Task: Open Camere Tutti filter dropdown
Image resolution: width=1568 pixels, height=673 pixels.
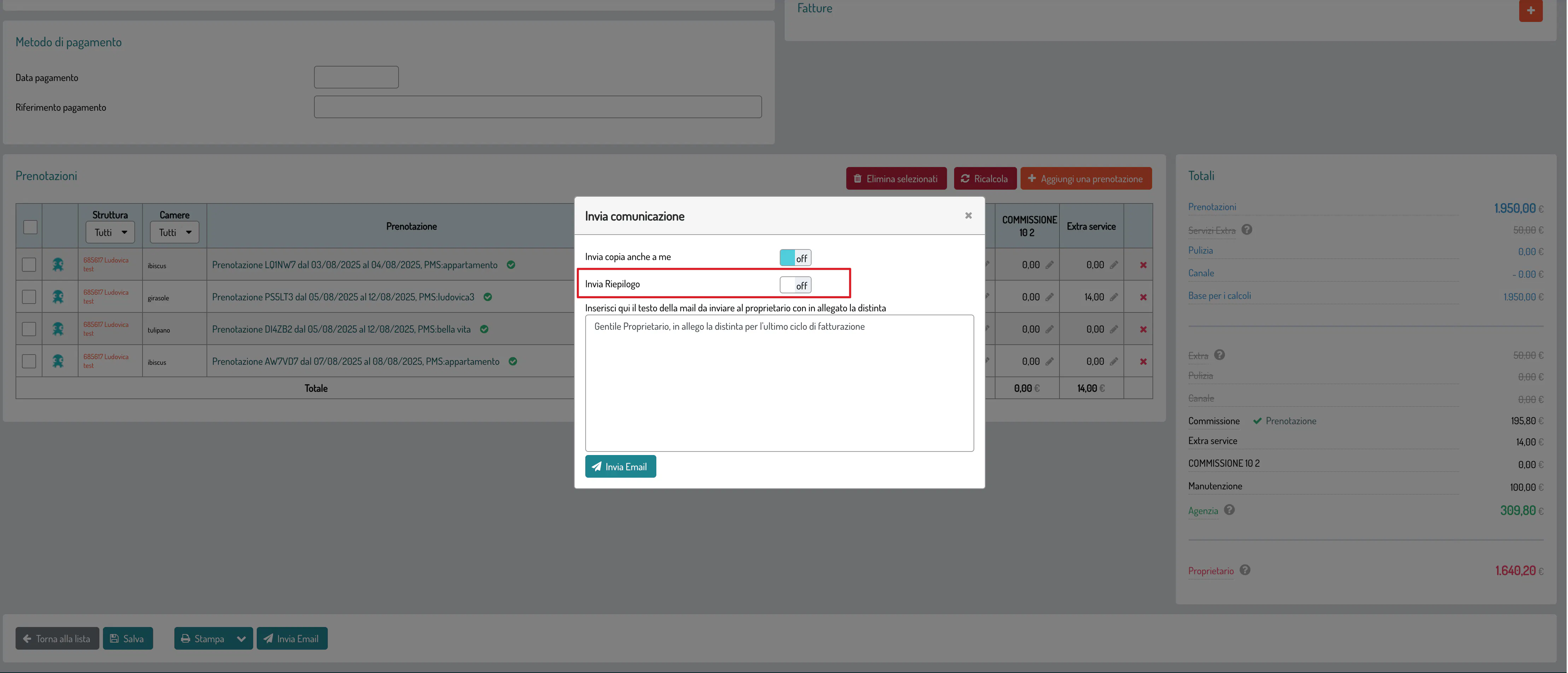Action: point(174,232)
